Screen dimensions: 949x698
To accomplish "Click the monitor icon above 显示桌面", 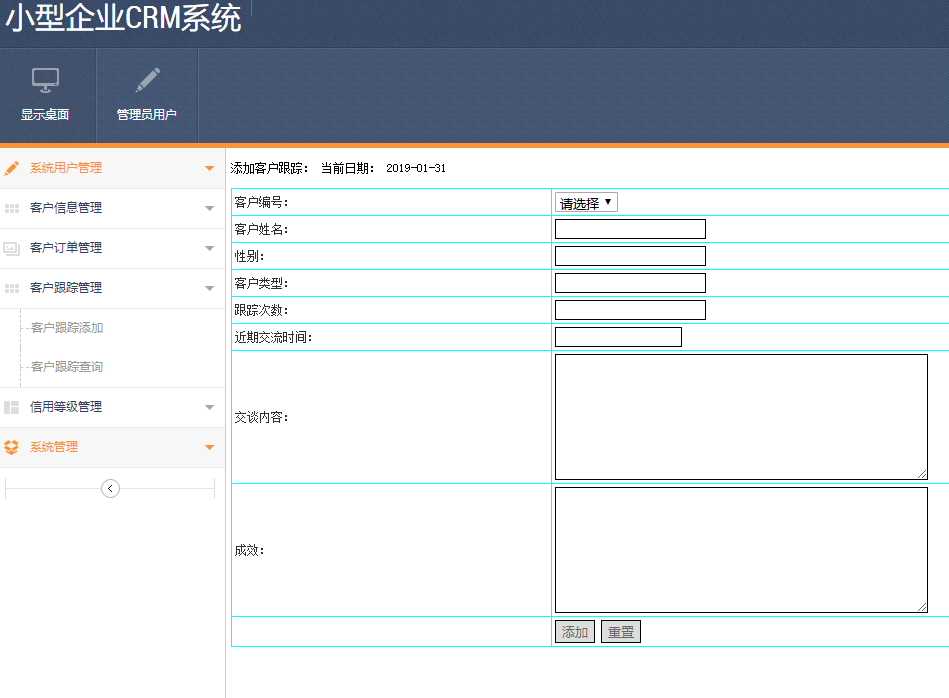I will (45, 80).
